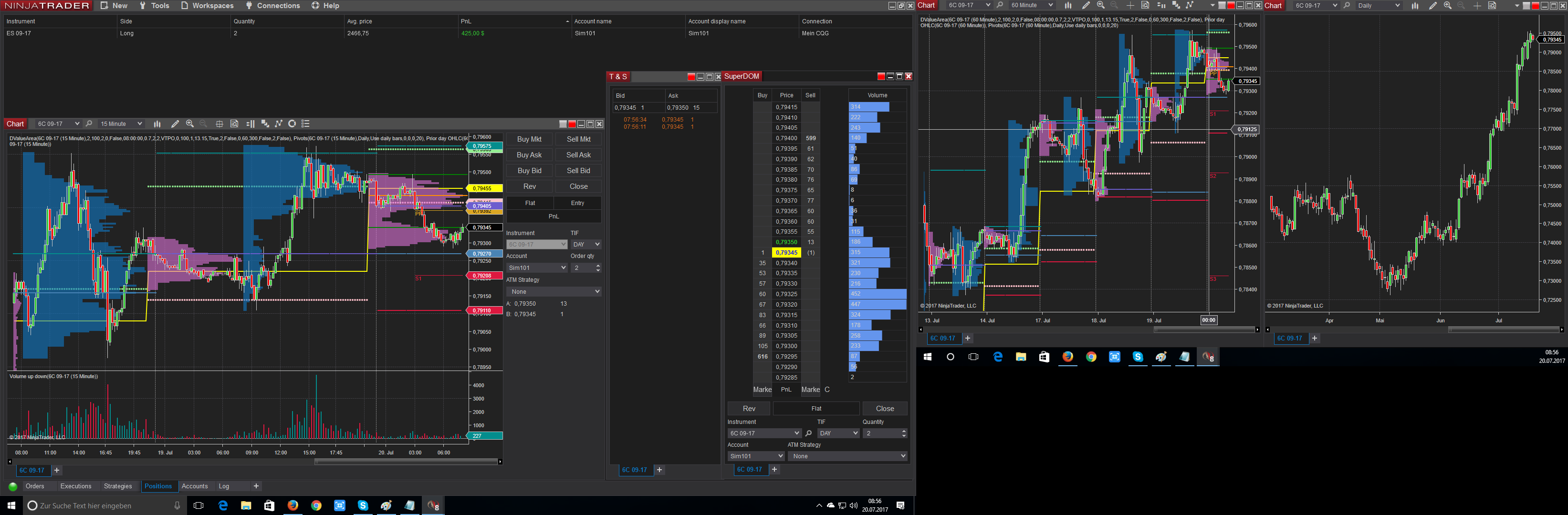Open bar type selector in Daily chart
The image size is (1568, 515).
(1415, 5)
